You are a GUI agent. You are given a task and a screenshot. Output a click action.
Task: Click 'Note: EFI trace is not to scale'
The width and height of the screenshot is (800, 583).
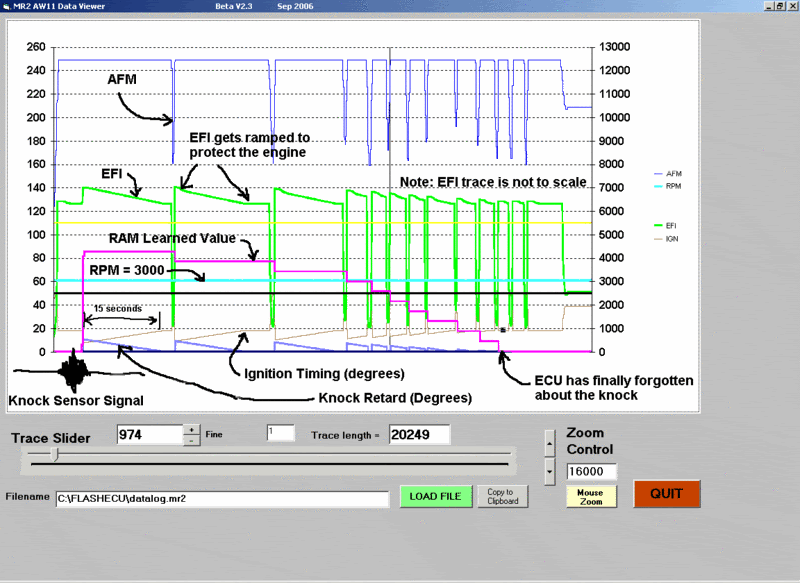point(493,182)
